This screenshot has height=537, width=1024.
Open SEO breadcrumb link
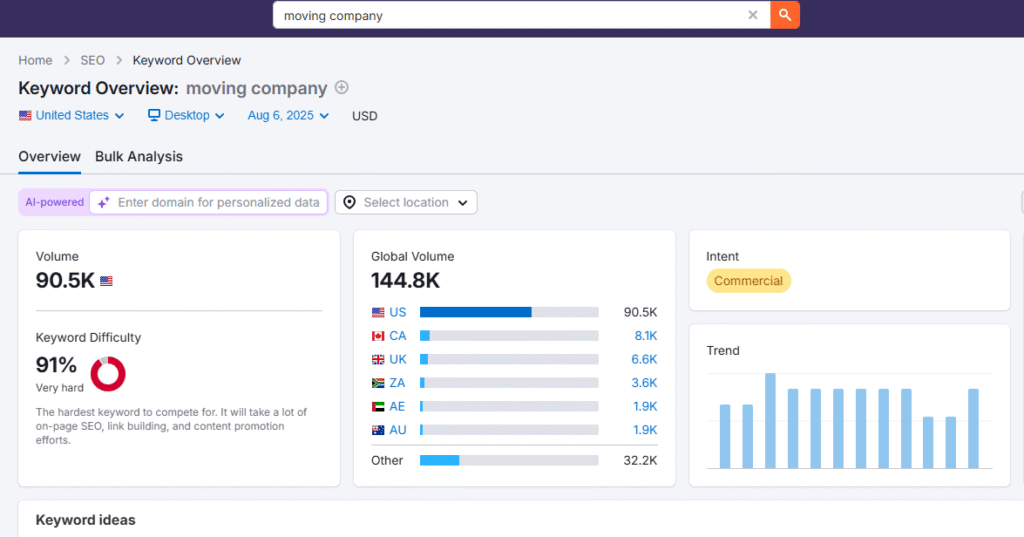click(92, 61)
